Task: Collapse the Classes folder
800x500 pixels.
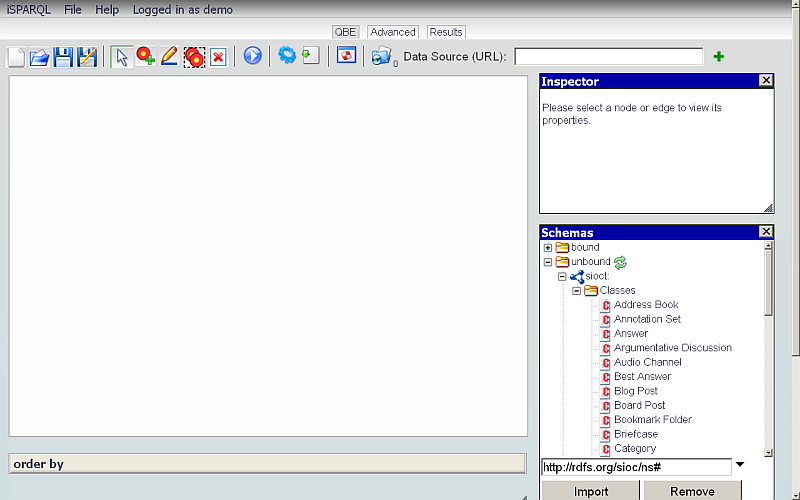Action: 577,291
